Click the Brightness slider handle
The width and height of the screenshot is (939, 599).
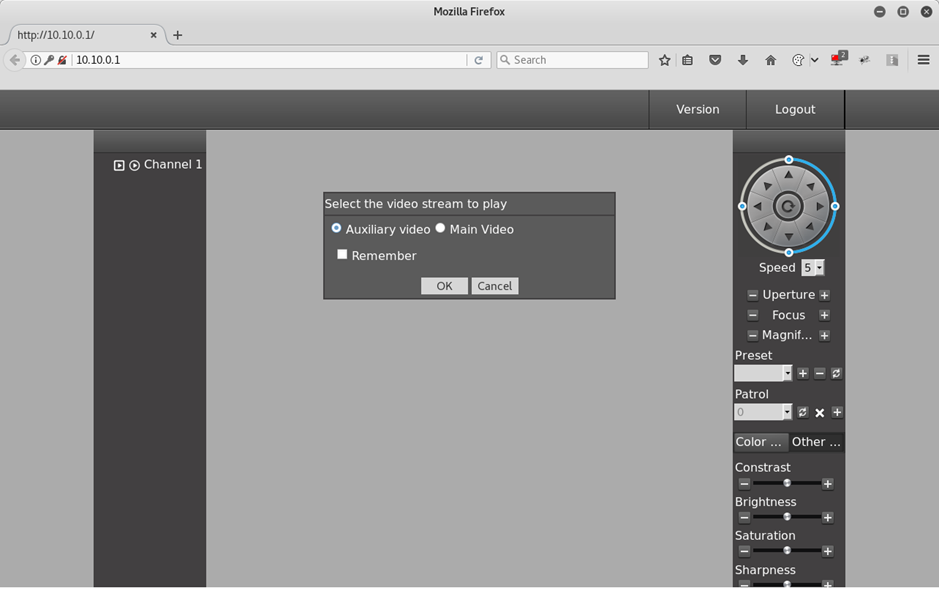[787, 517]
